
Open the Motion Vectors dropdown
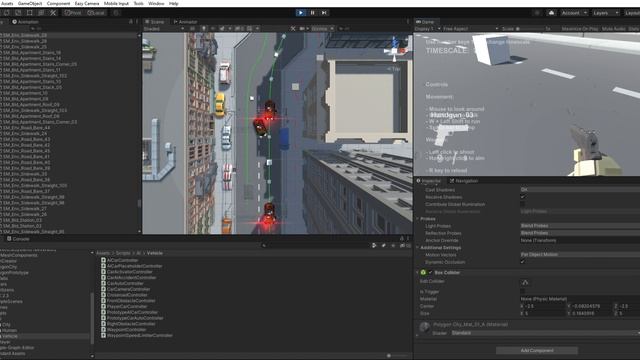coord(580,254)
